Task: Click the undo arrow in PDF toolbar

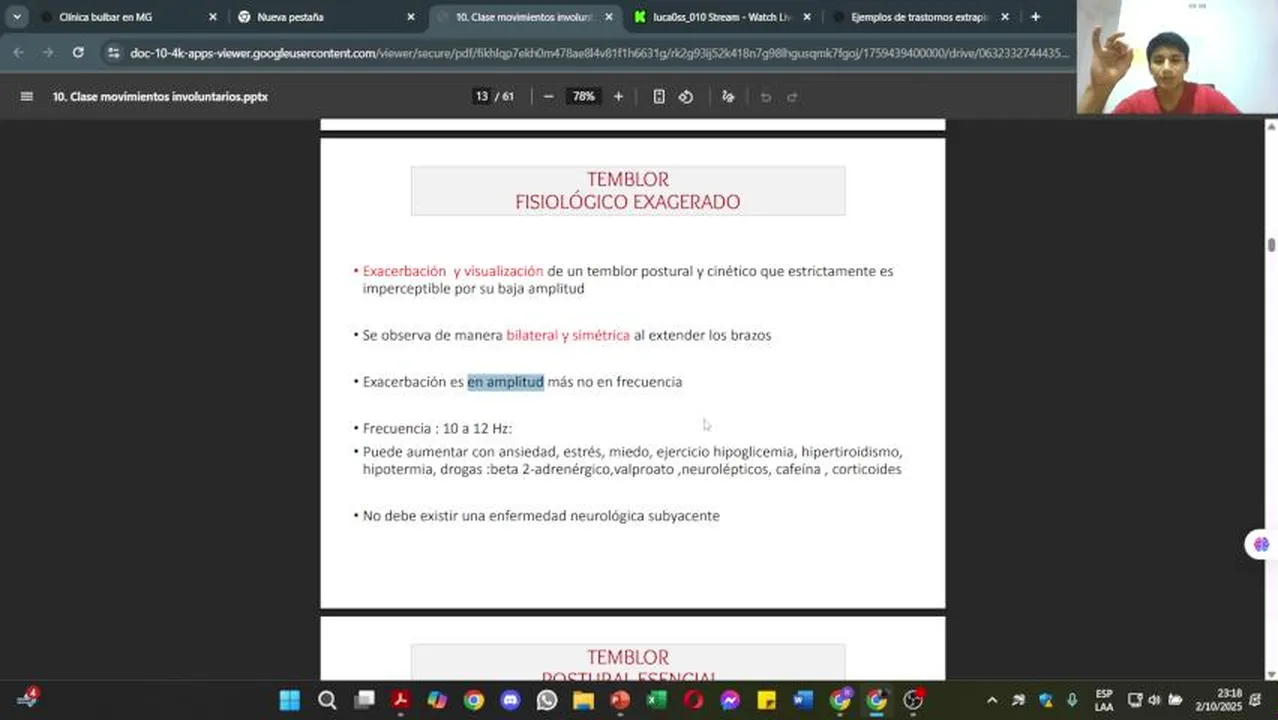Action: pos(766,97)
